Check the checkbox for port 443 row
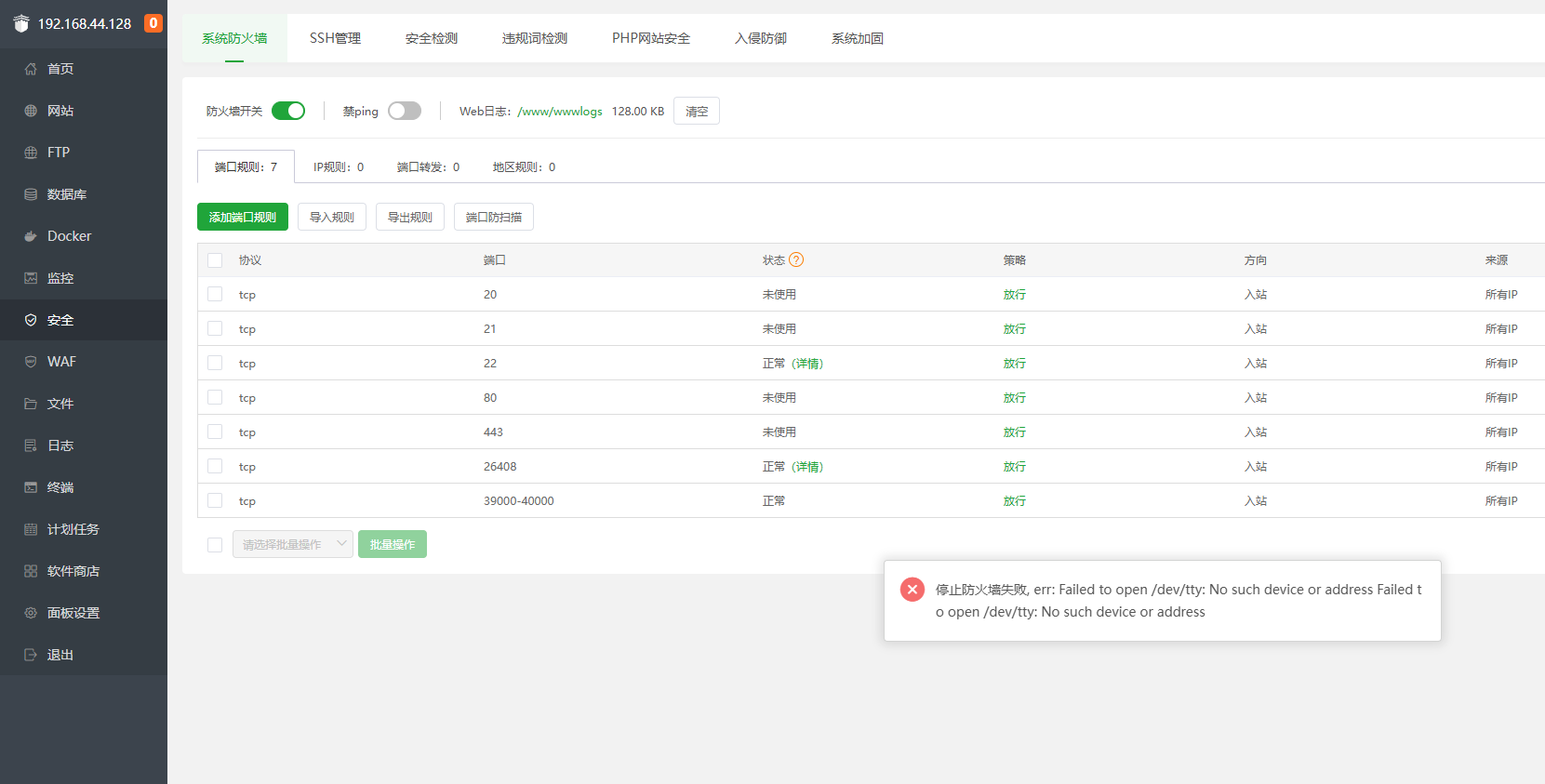1545x784 pixels. click(x=215, y=432)
